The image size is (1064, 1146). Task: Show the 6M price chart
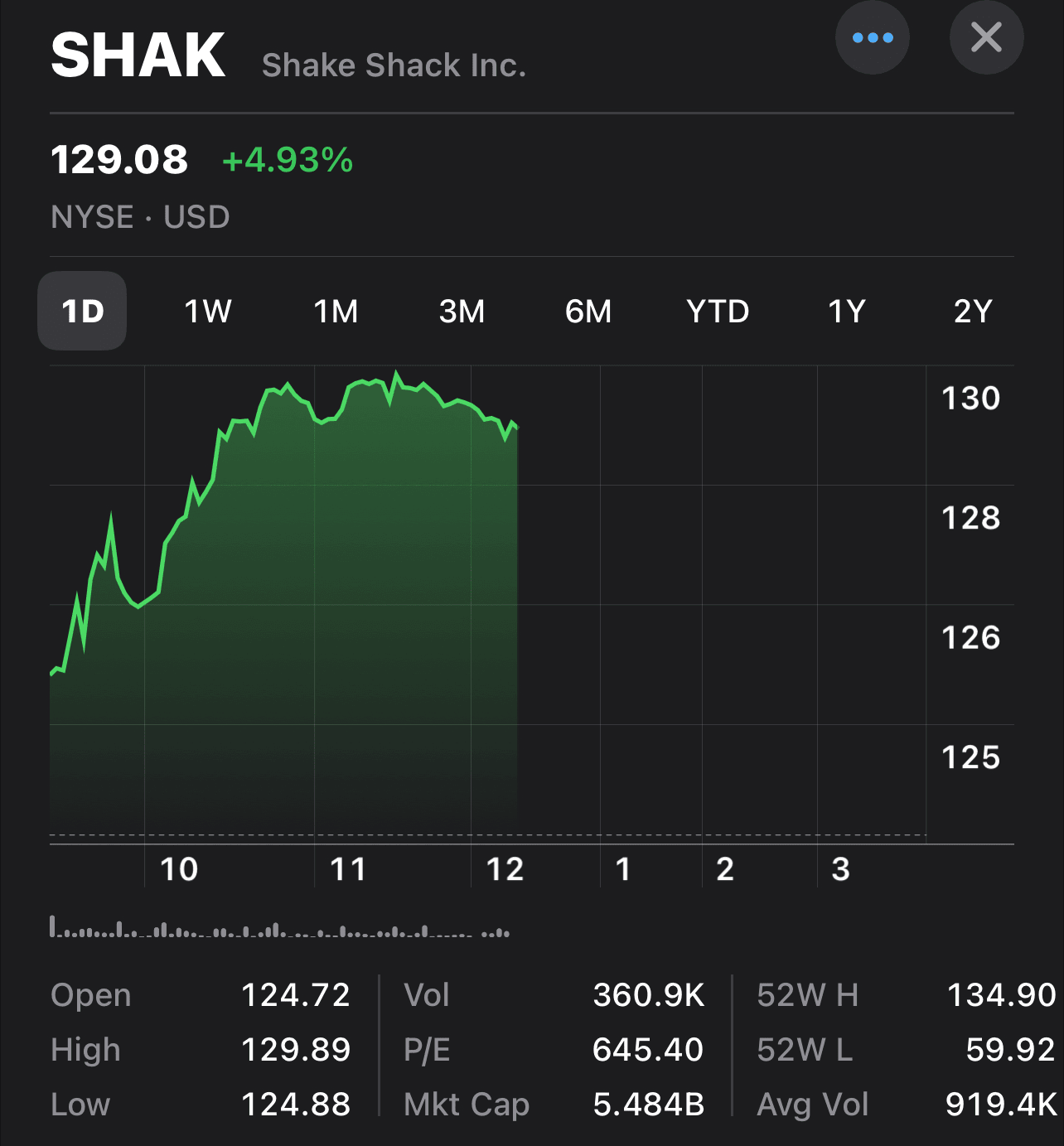[588, 312]
